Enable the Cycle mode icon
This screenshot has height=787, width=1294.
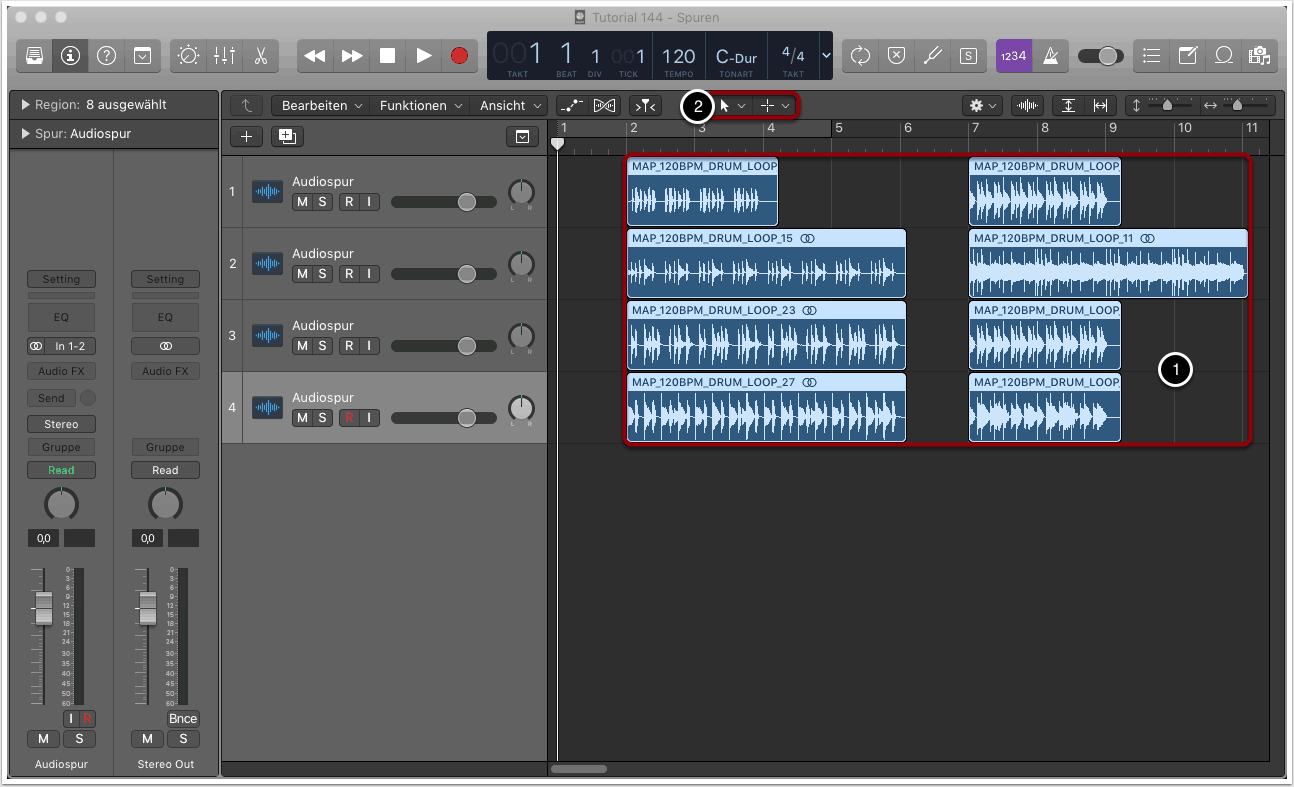(860, 56)
